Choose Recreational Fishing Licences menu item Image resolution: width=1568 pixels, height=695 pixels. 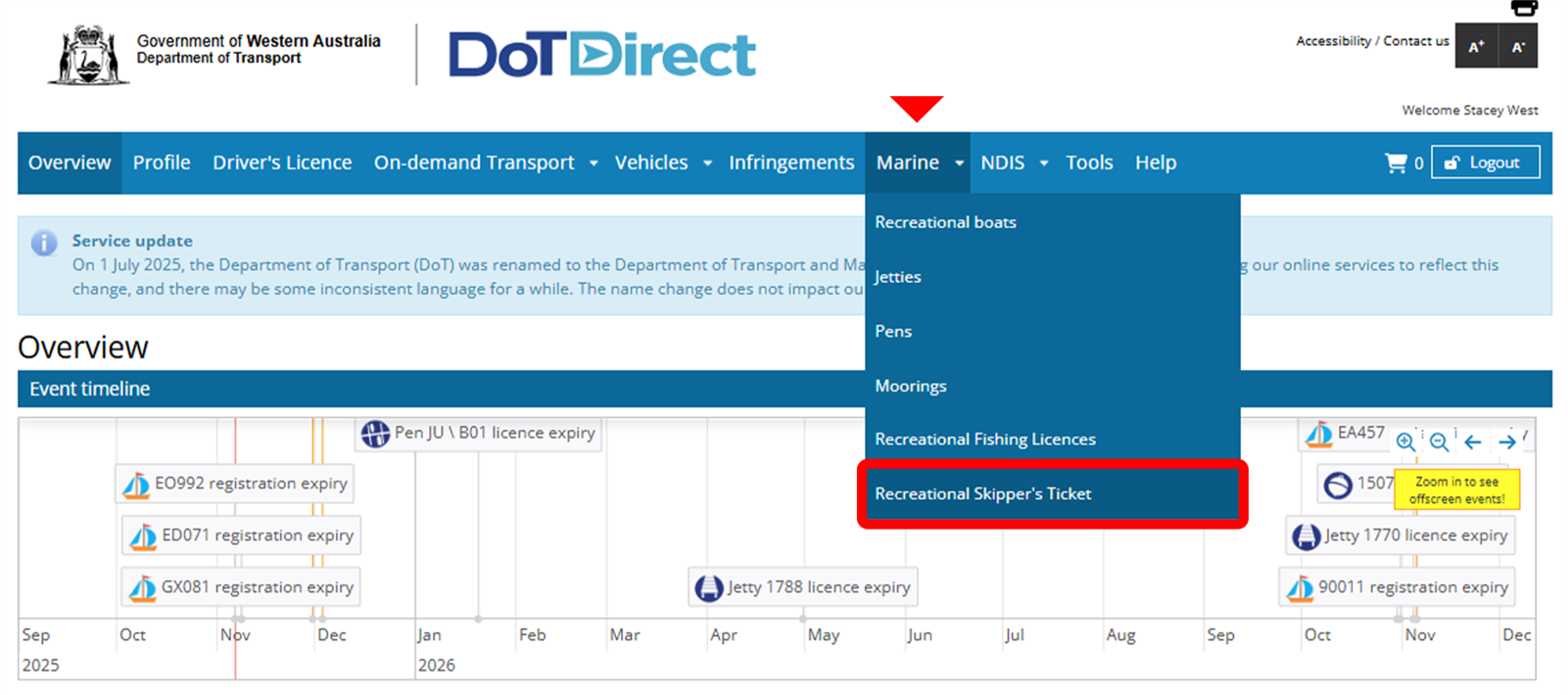tap(985, 440)
